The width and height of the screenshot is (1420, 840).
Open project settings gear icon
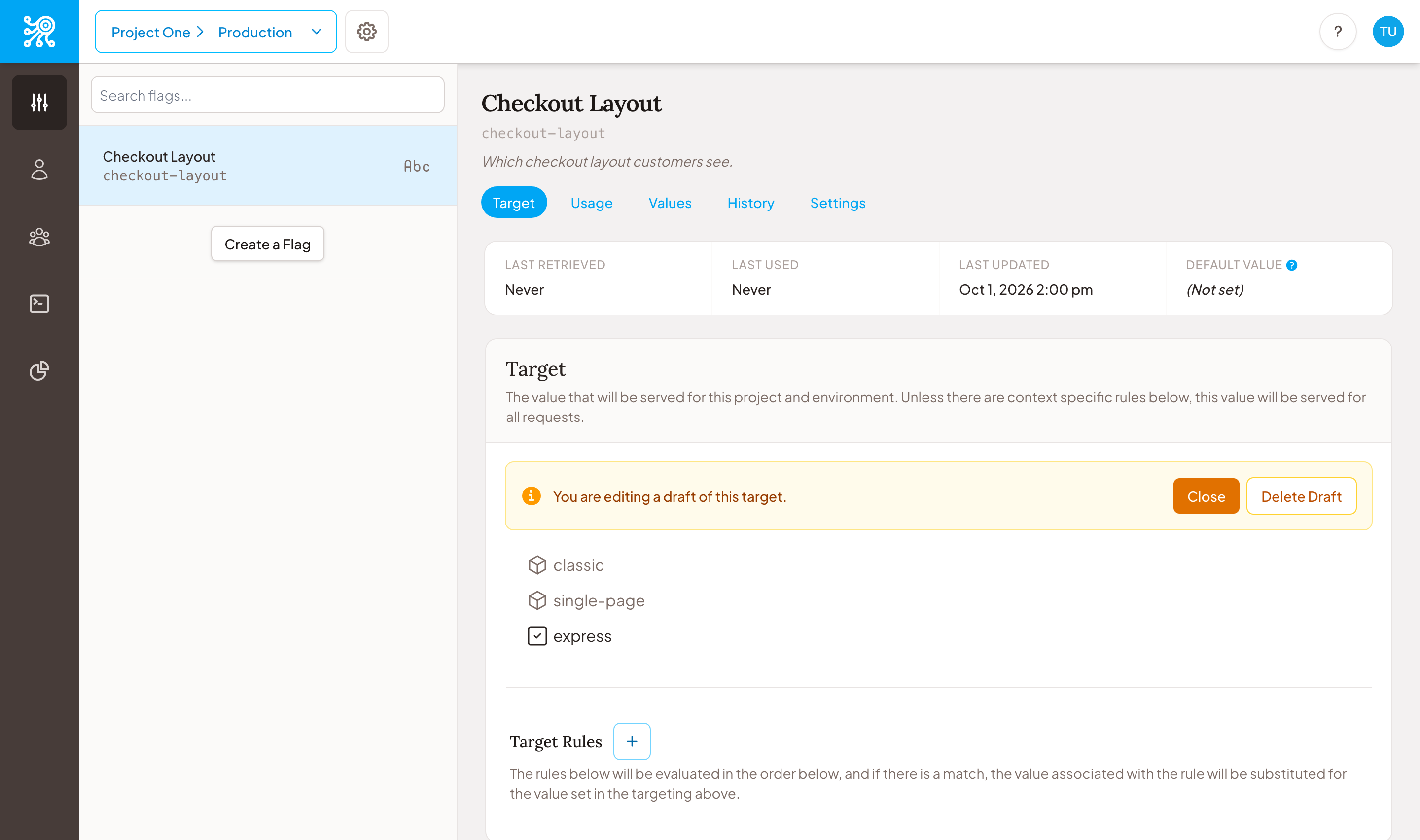tap(367, 32)
